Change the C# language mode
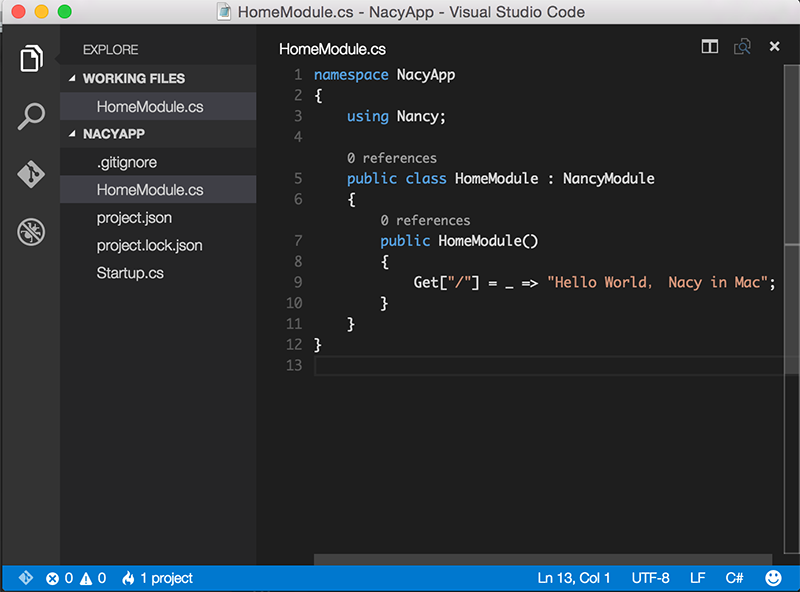 (x=734, y=578)
